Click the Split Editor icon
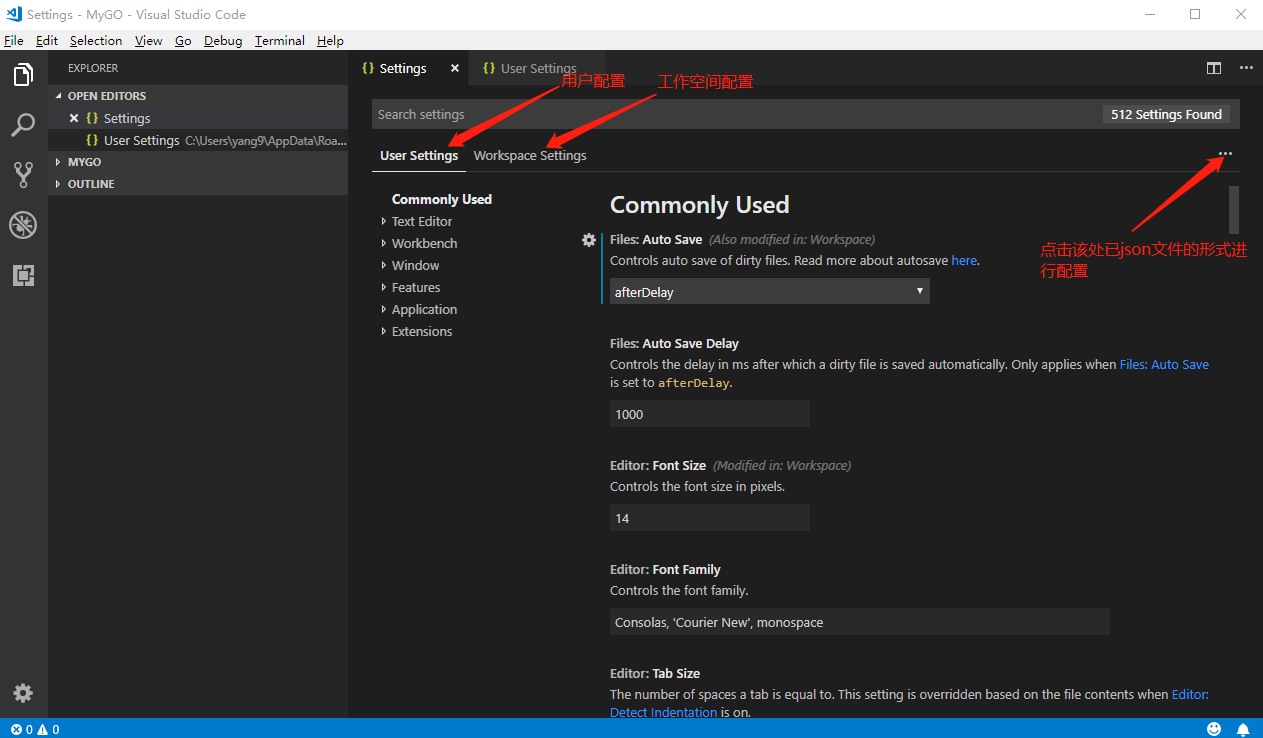This screenshot has width=1263, height=738. tap(1213, 68)
